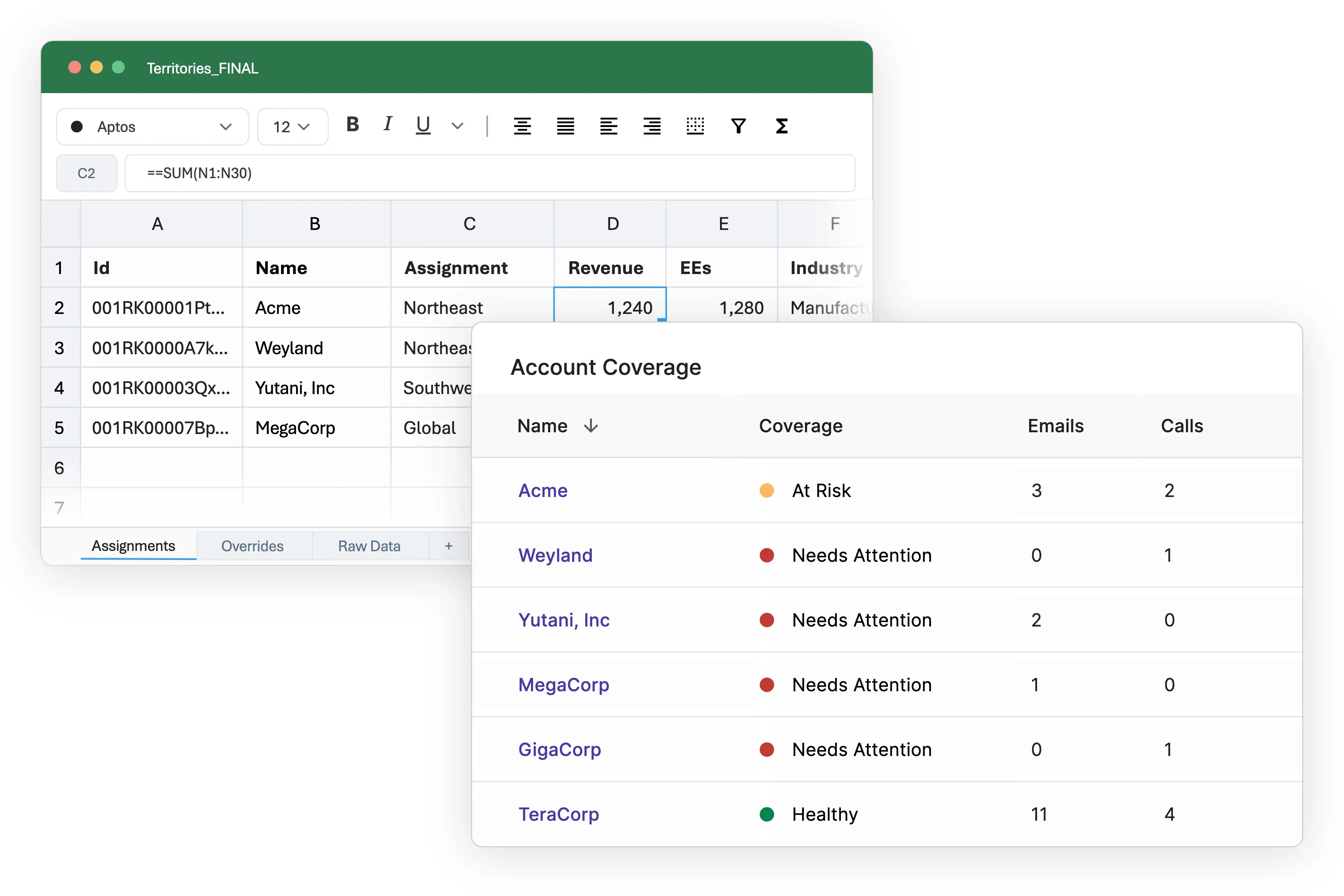Click the yellow minimize window button
1344x896 pixels.
(97, 68)
